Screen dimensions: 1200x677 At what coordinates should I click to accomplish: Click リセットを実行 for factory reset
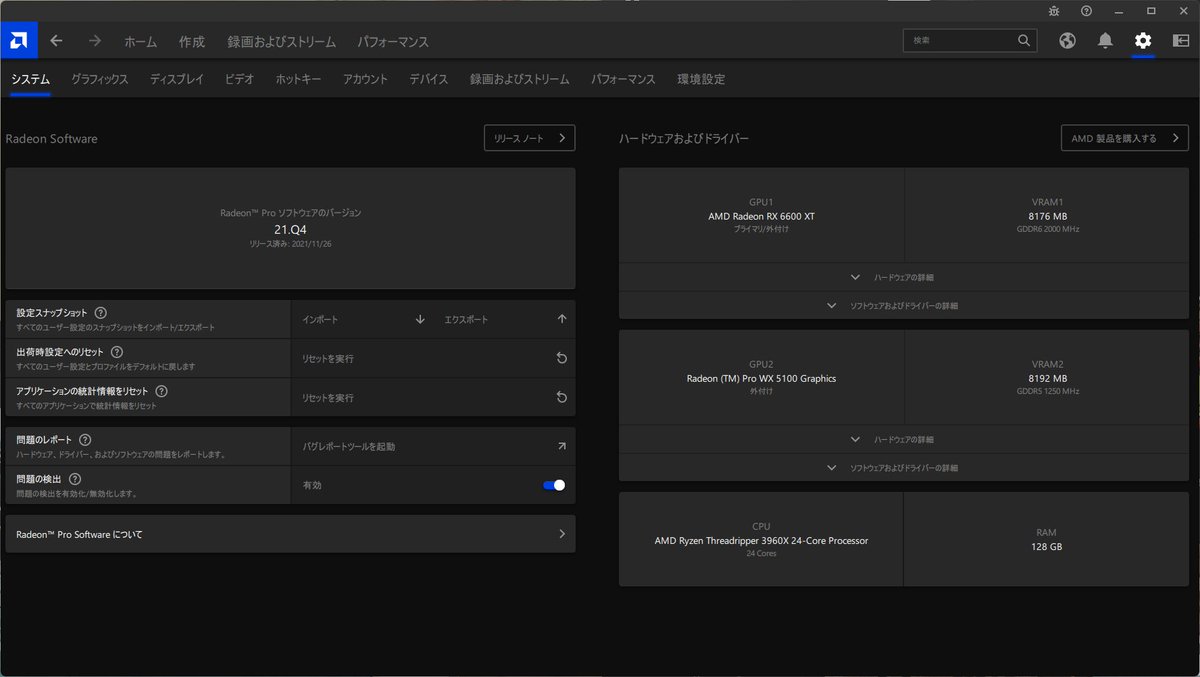tap(328, 358)
